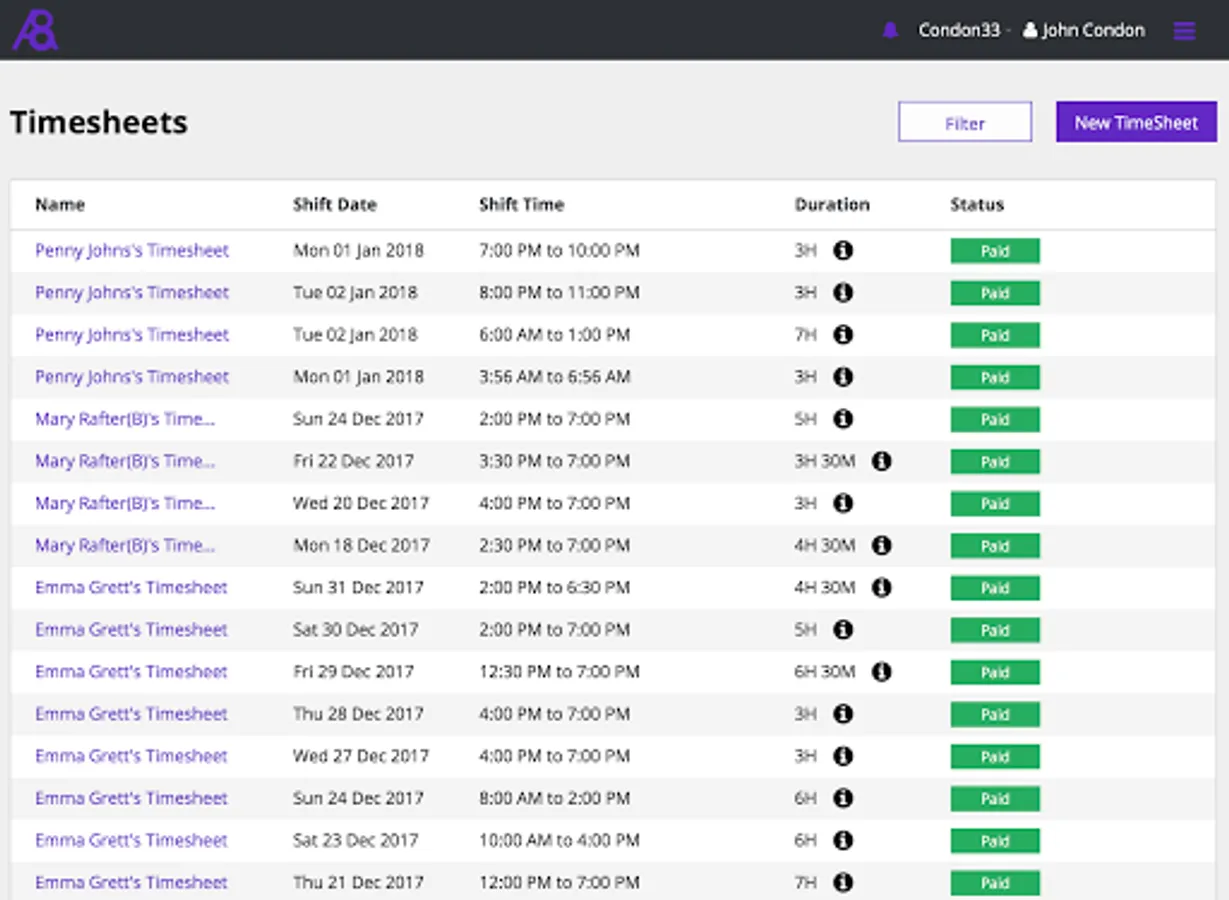This screenshot has height=900, width=1229.
Task: Click the Duration column header
Action: point(831,205)
